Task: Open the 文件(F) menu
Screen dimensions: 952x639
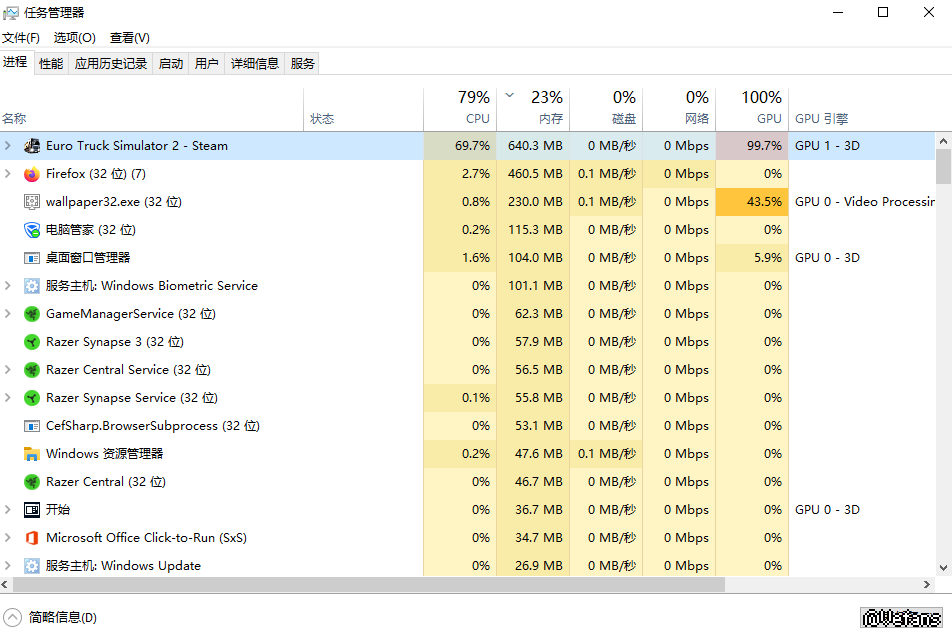Action: pyautogui.click(x=21, y=38)
